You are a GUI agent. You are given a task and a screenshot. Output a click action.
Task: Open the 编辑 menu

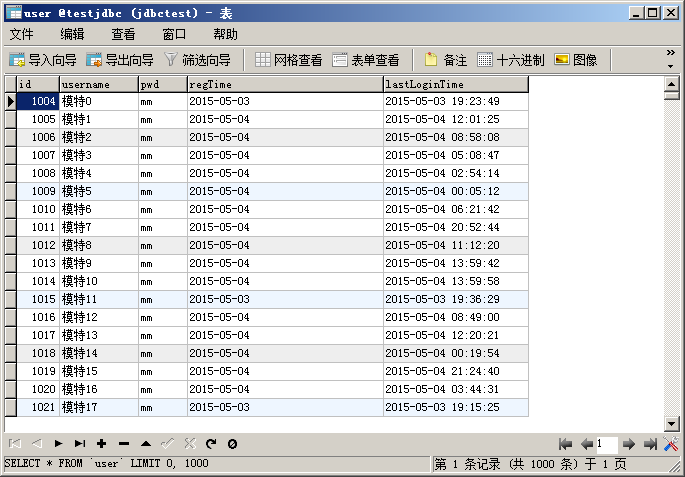73,34
